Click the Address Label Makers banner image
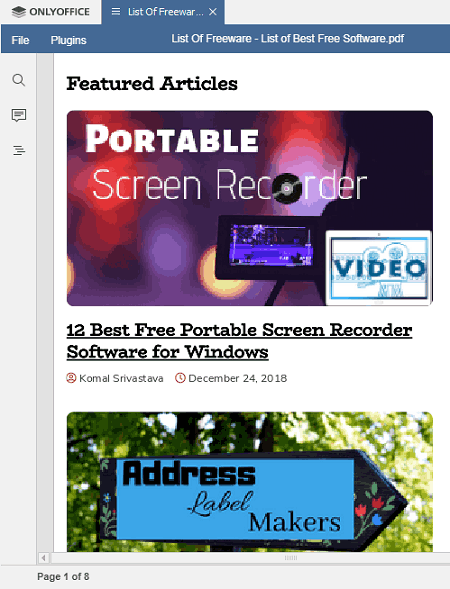Viewport: 450px width, 589px height. click(250, 482)
